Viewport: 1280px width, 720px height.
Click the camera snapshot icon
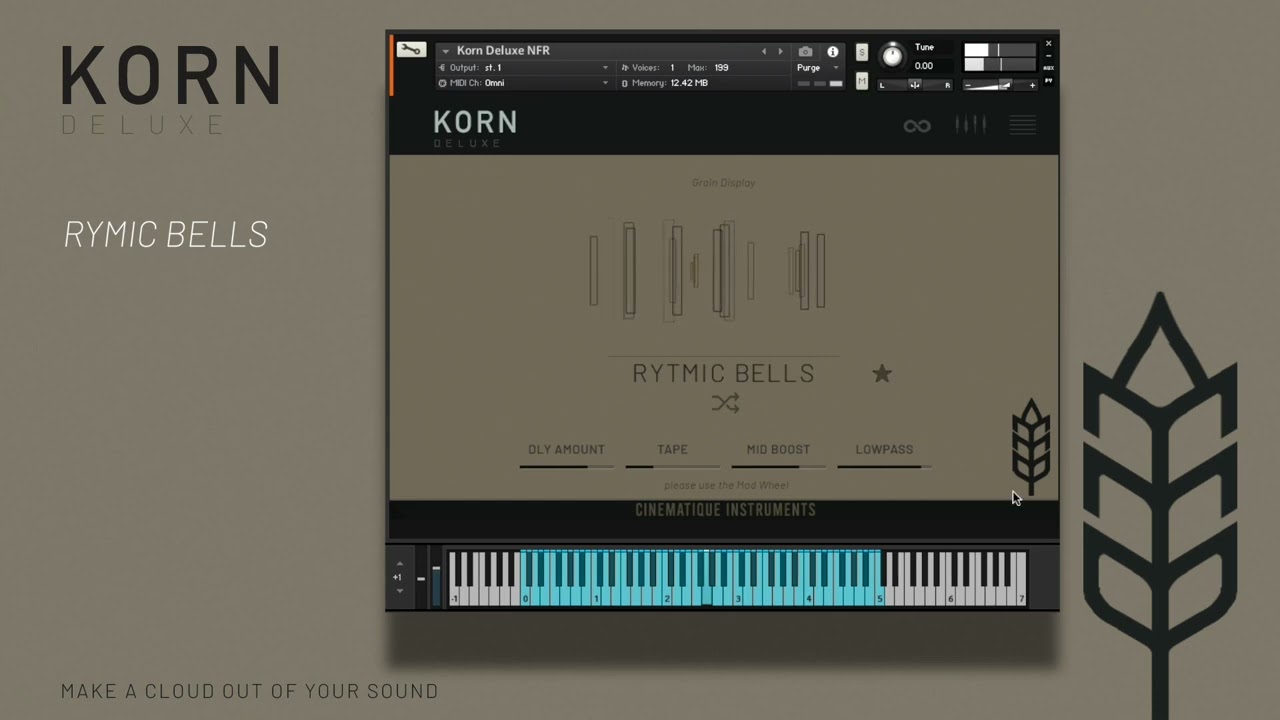coord(805,52)
